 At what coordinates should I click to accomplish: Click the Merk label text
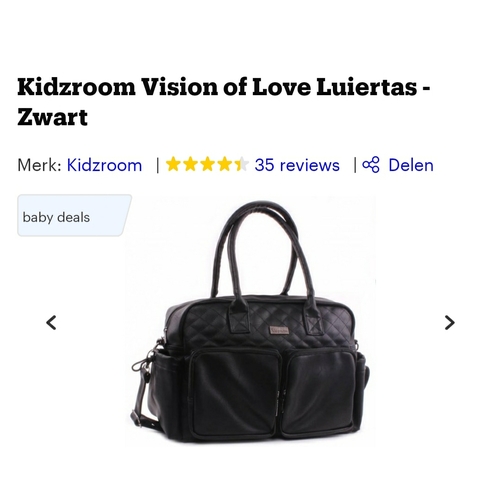(x=39, y=165)
